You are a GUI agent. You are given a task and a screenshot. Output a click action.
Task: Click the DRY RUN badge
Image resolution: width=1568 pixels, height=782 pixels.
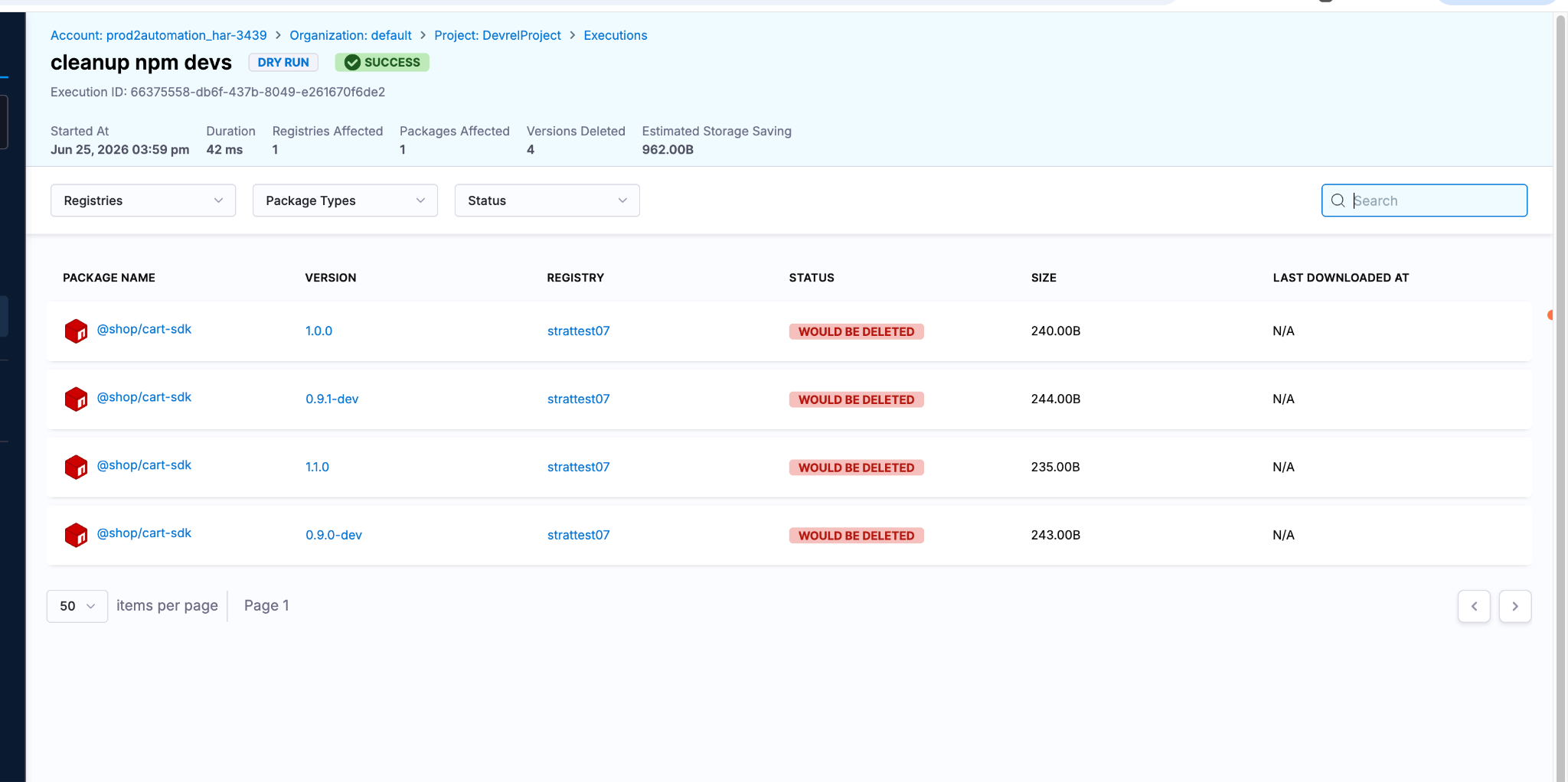283,63
